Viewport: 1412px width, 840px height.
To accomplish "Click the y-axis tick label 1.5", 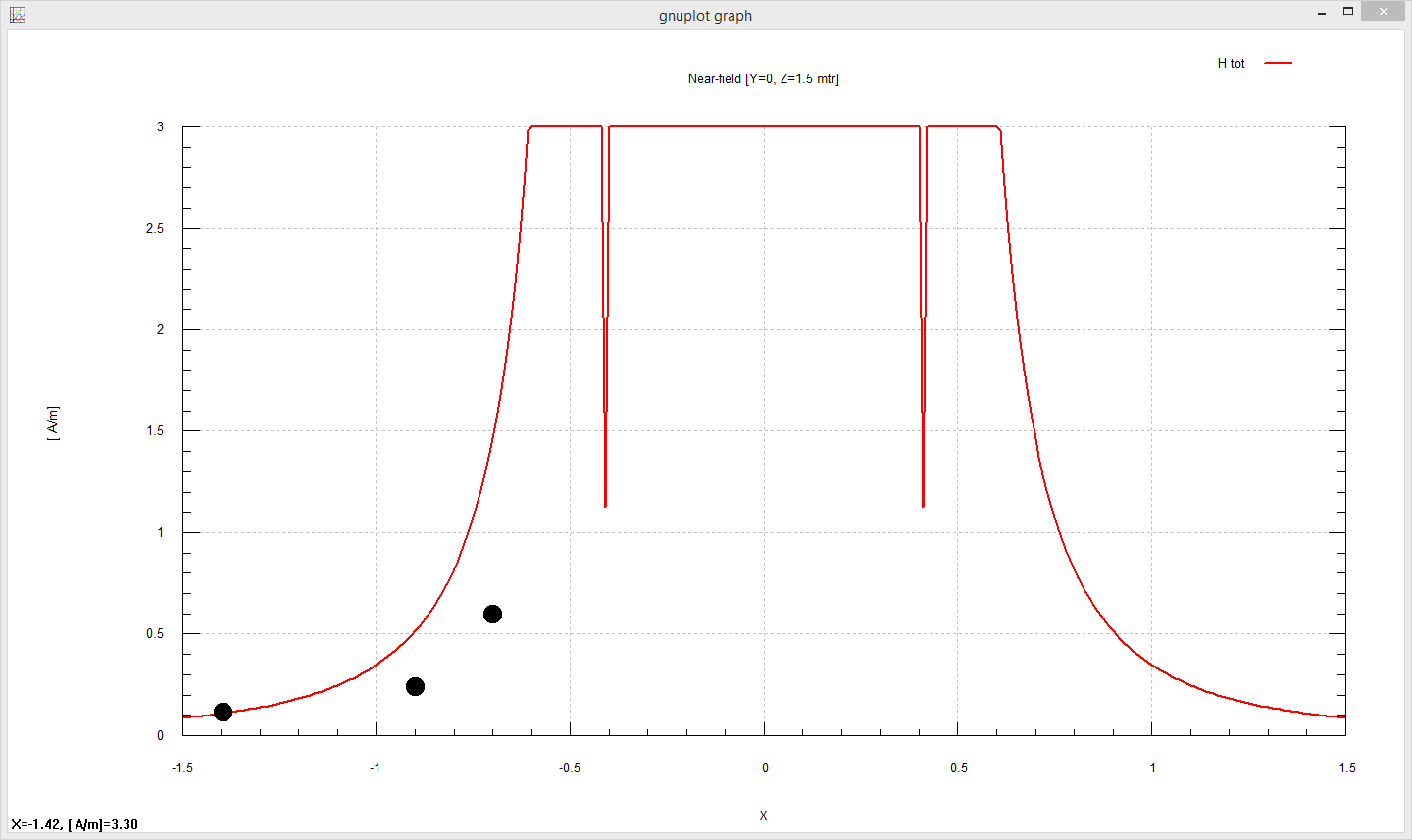I will [155, 430].
